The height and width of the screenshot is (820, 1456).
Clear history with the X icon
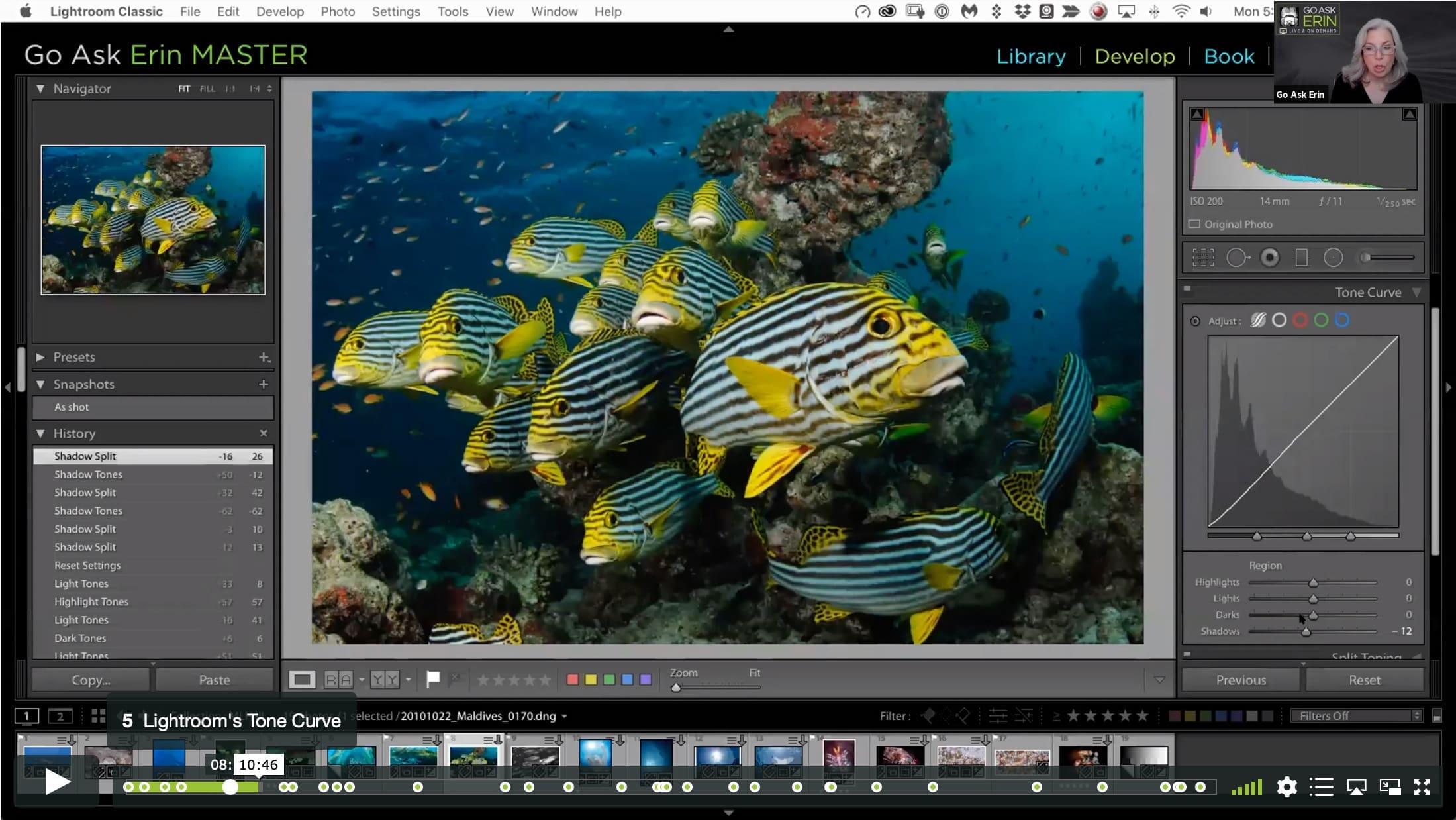(x=264, y=433)
